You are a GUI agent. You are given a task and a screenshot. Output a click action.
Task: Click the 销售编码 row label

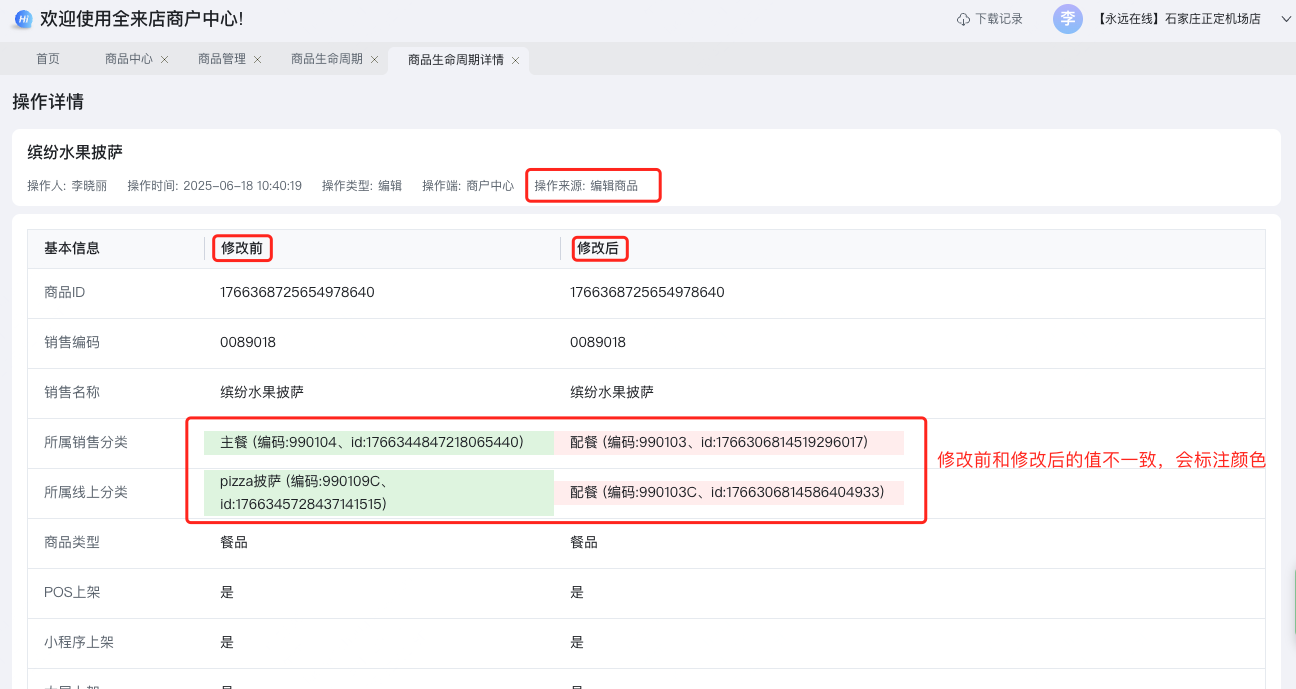(x=72, y=342)
